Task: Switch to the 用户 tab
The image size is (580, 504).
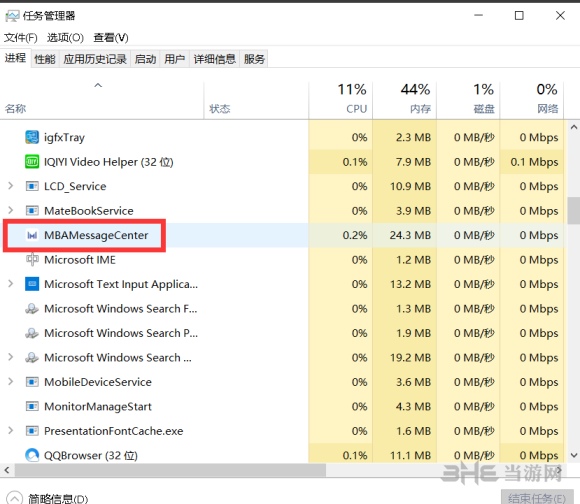Action: [175, 59]
